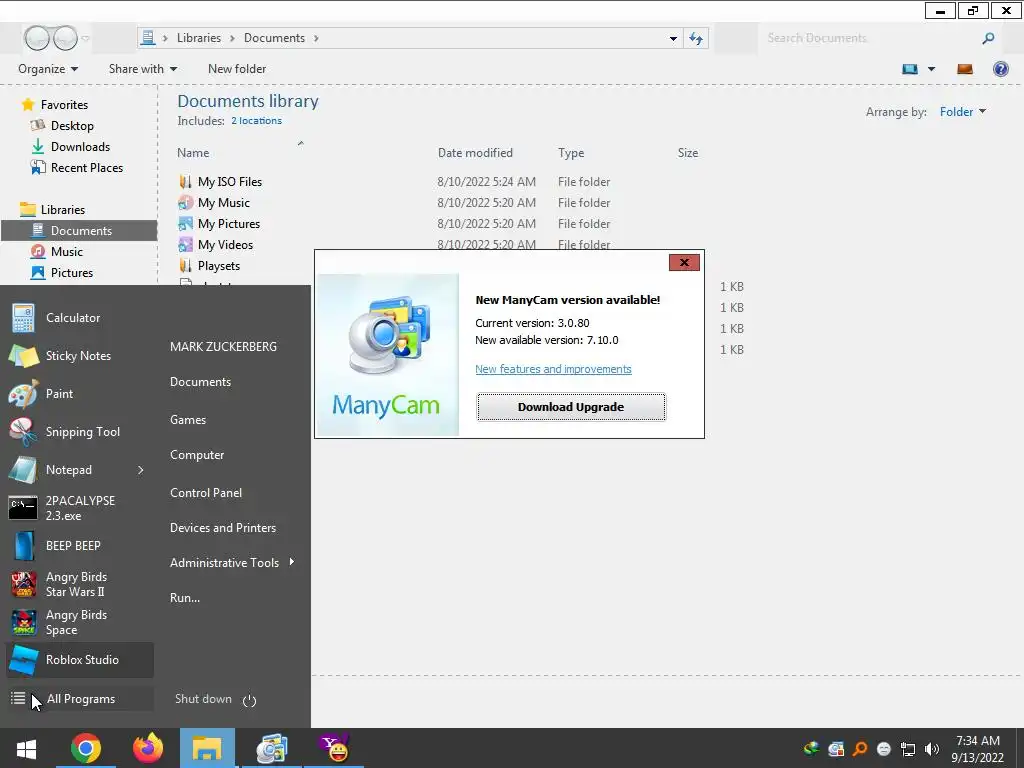Switch to File Explorer in the taskbar
The width and height of the screenshot is (1024, 768).
[x=208, y=748]
